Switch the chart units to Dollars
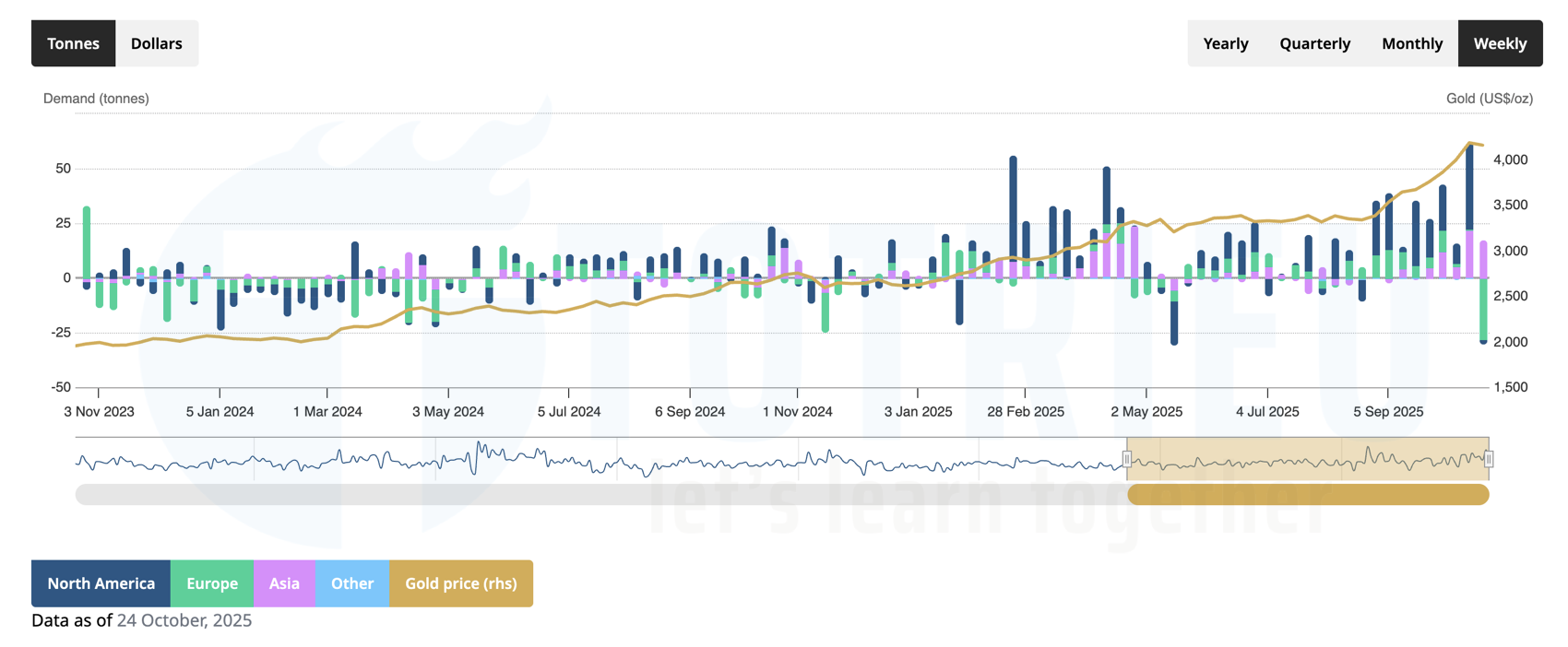1568x647 pixels. [x=157, y=43]
